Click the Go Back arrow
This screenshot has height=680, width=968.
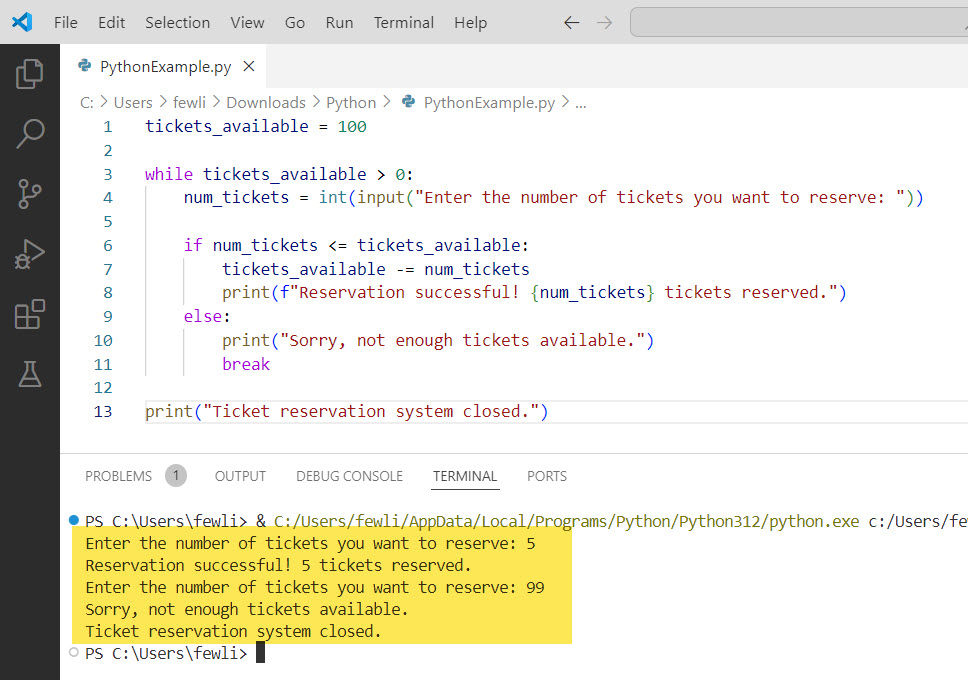pyautogui.click(x=572, y=22)
